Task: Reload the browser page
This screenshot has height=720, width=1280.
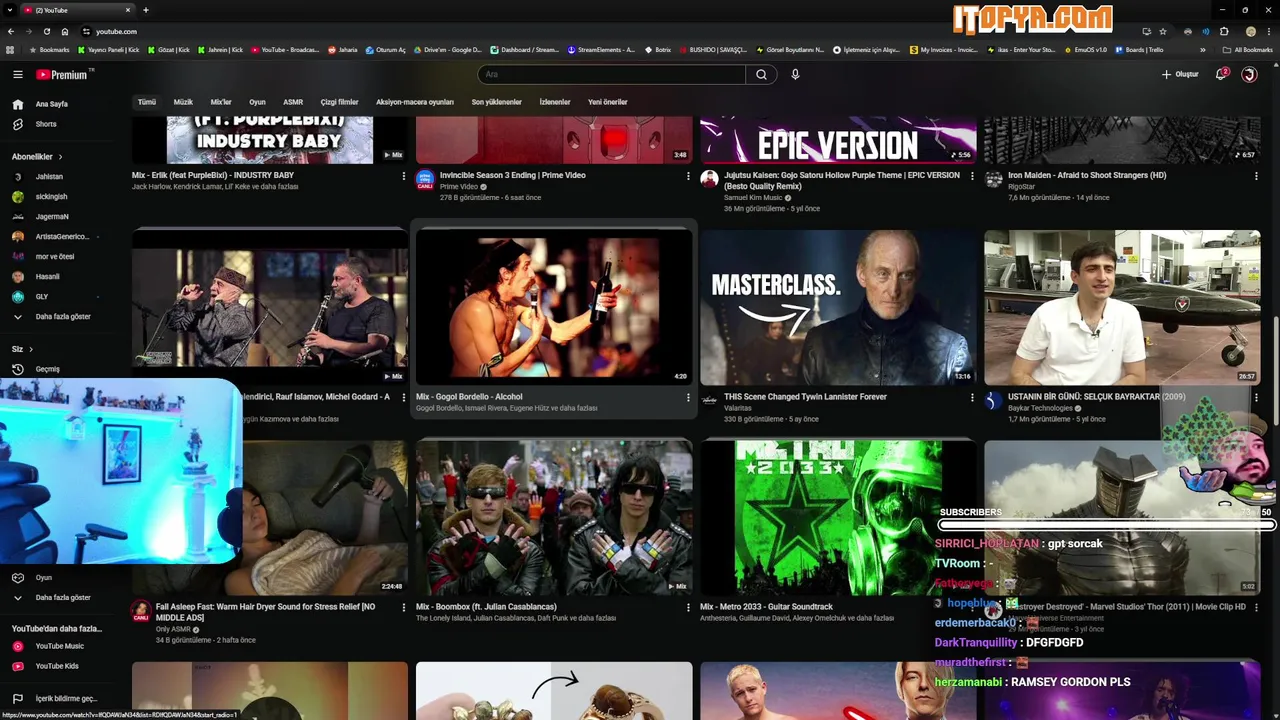Action: coord(46,31)
